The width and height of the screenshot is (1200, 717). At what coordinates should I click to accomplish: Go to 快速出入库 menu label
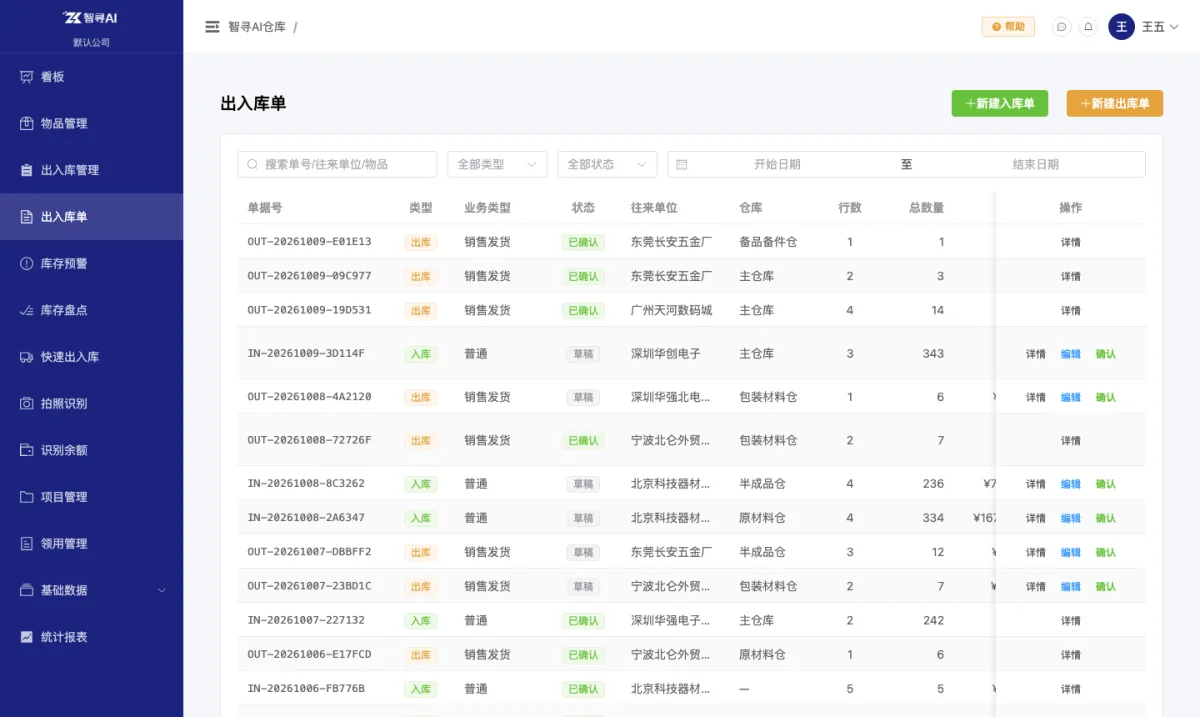pyautogui.click(x=70, y=357)
